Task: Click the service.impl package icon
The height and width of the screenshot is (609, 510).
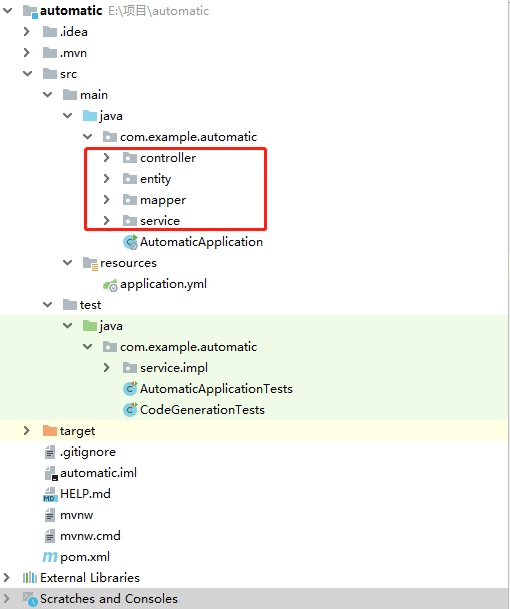Action: pyautogui.click(x=130, y=367)
